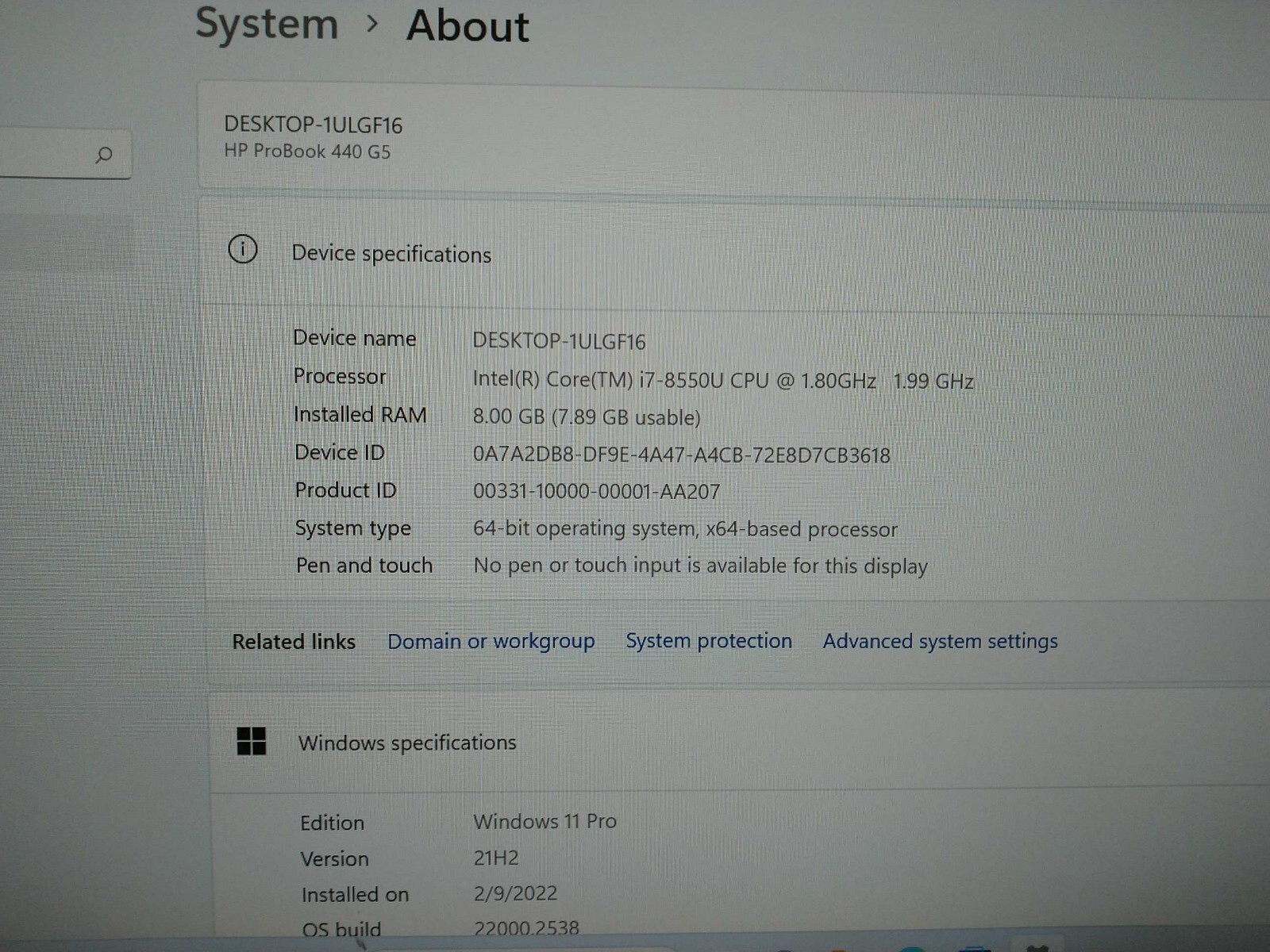This screenshot has height=952, width=1270.
Task: Open Domain or workgroup link
Action: click(491, 641)
